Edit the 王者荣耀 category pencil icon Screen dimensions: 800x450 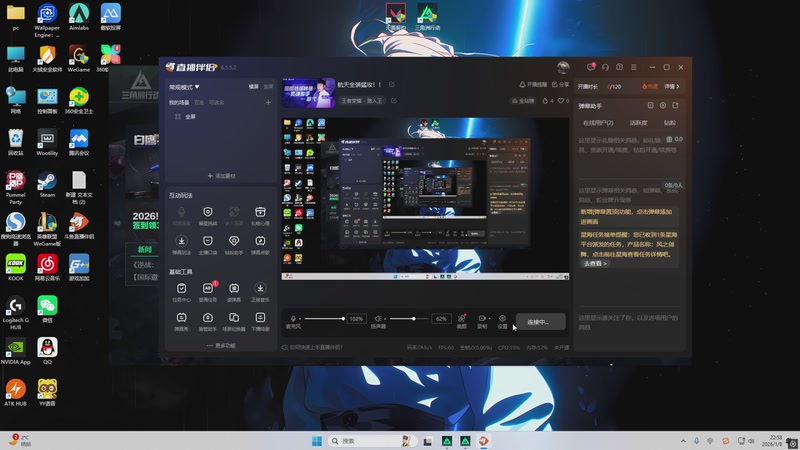pyautogui.click(x=394, y=101)
